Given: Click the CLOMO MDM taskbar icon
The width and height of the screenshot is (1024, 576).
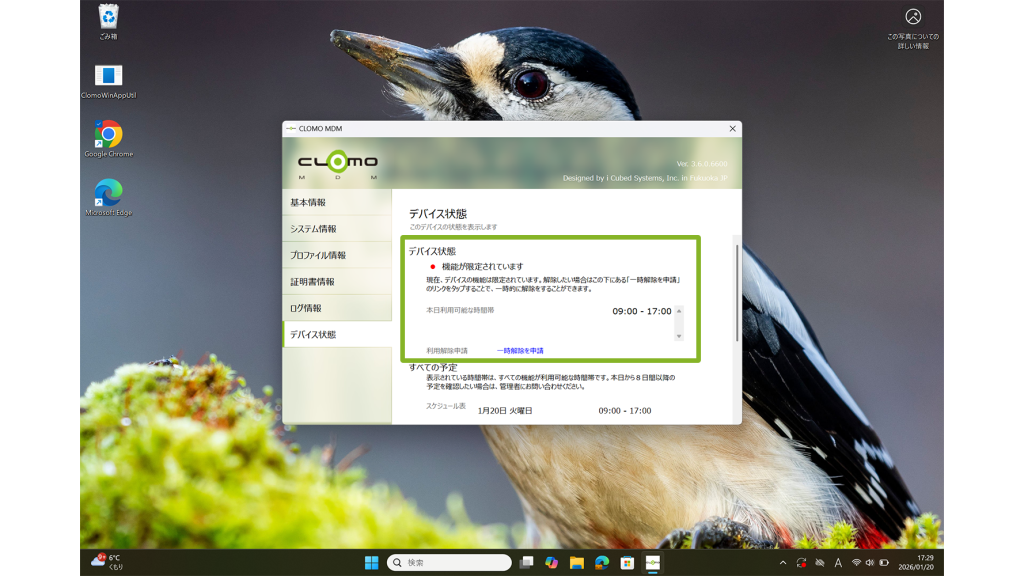Looking at the screenshot, I should pyautogui.click(x=652, y=563).
